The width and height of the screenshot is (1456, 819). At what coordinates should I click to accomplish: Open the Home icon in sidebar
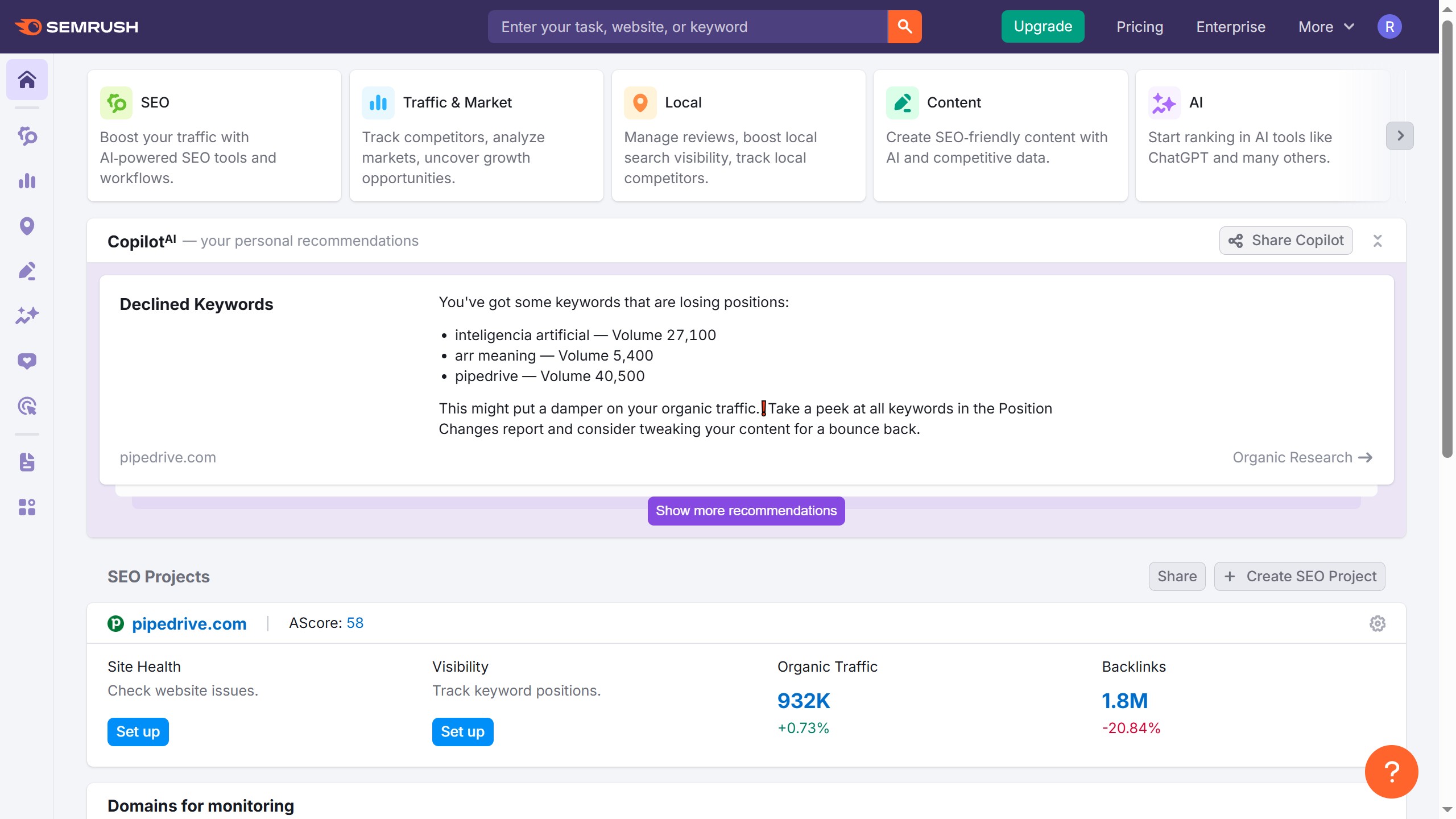27,80
